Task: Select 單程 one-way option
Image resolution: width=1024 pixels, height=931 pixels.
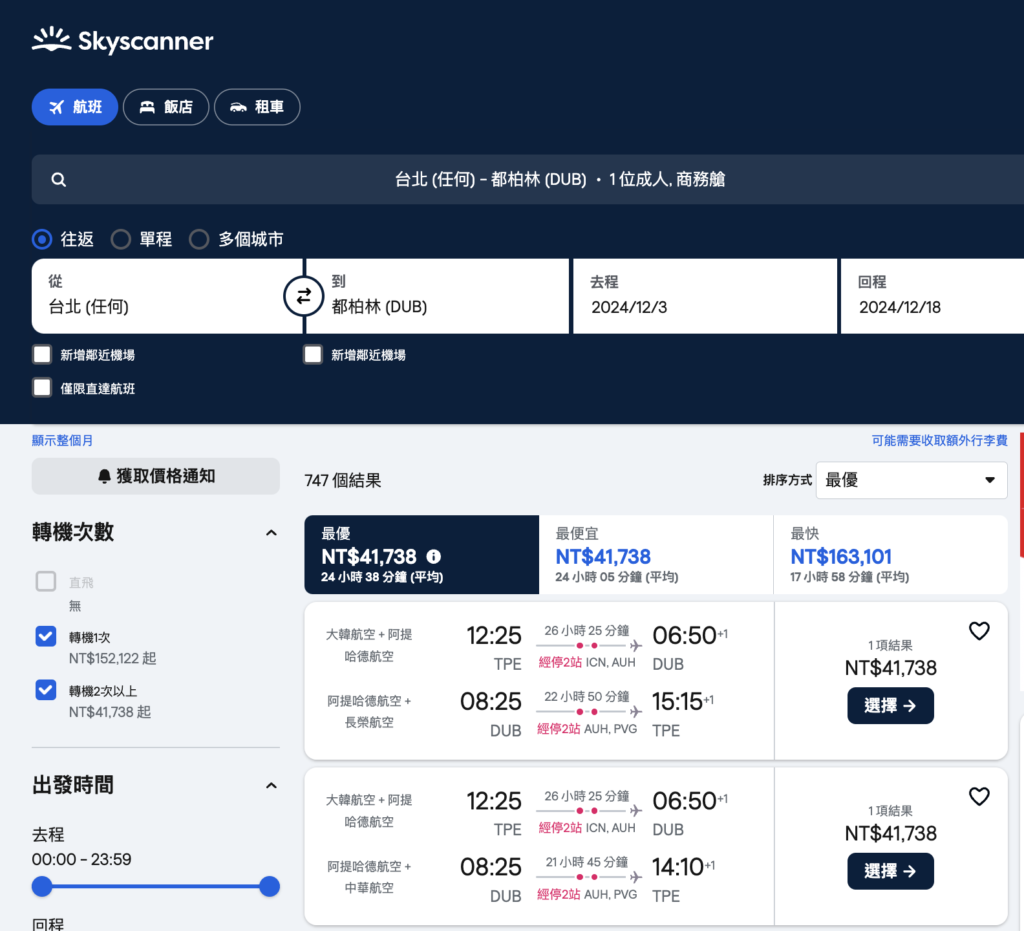Action: [x=121, y=240]
